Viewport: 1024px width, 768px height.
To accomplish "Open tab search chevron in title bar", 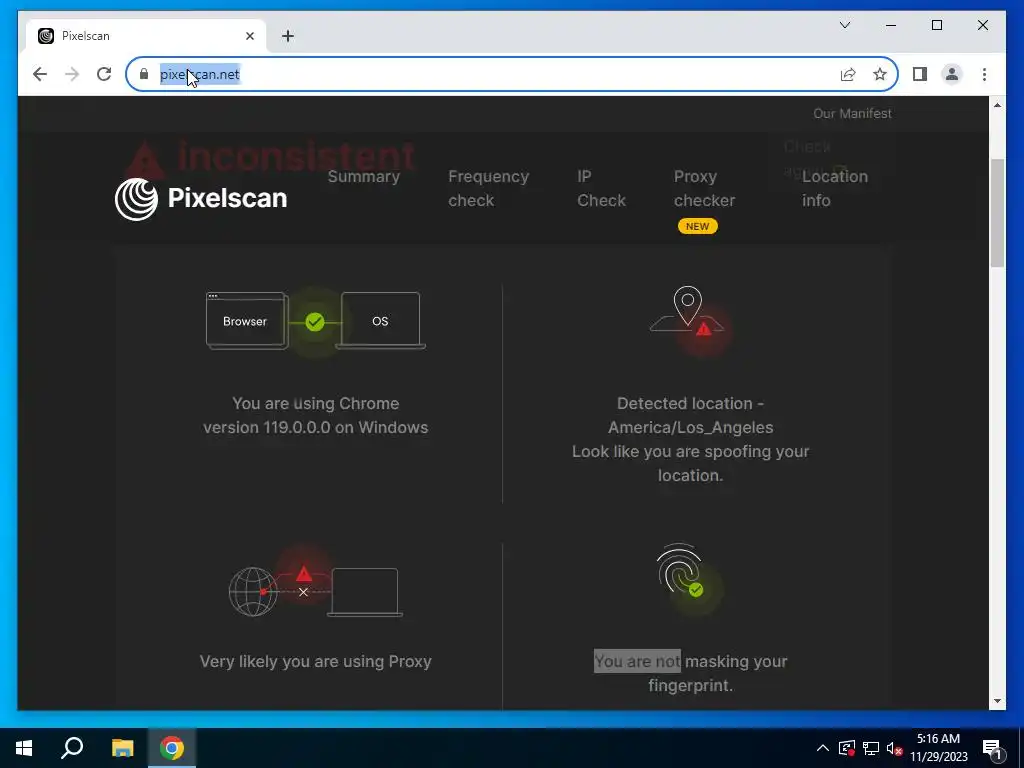I will (844, 25).
